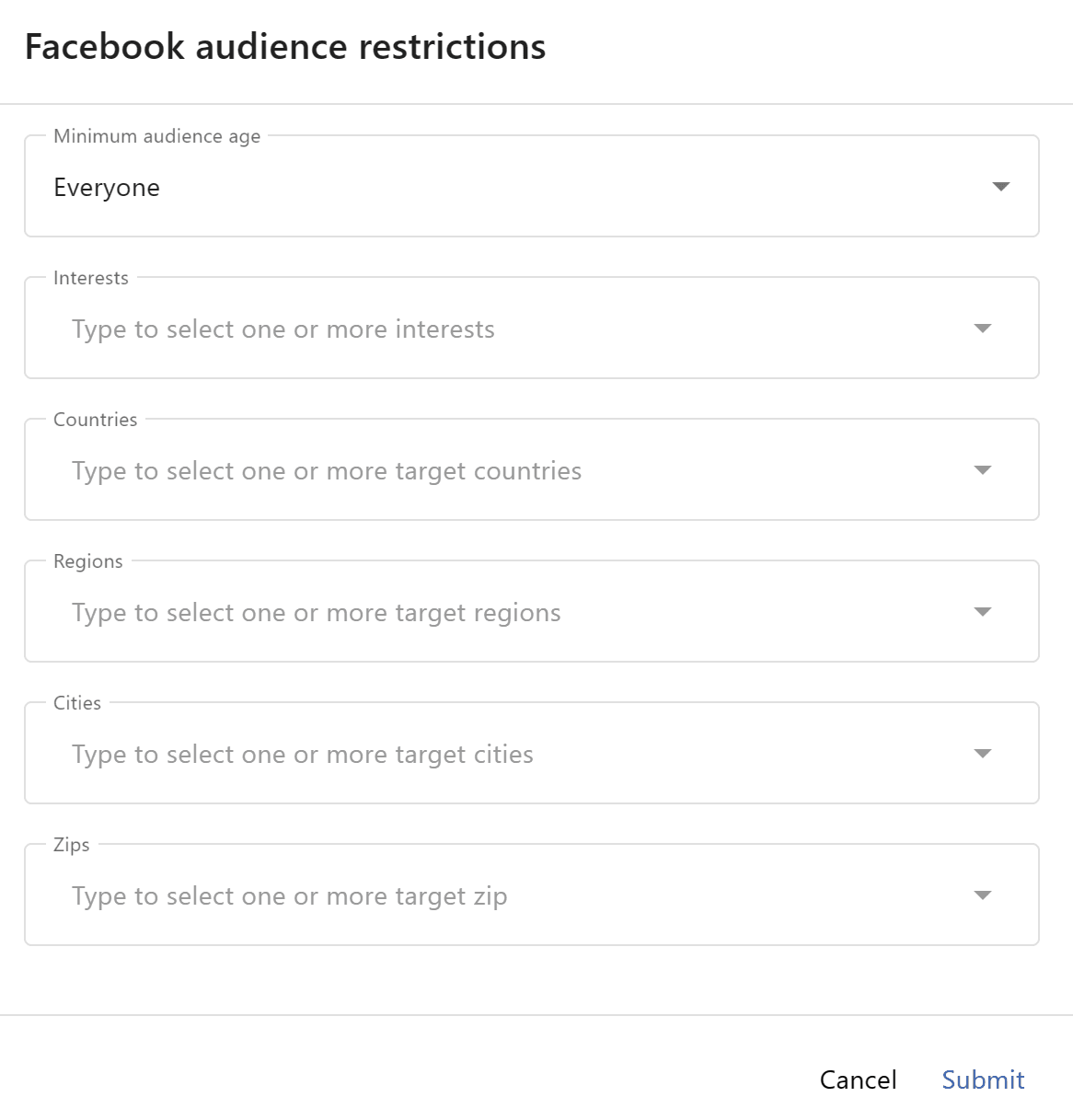Select the 'Cities' field label
Viewport: 1073px width, 1120px height.
tap(77, 703)
